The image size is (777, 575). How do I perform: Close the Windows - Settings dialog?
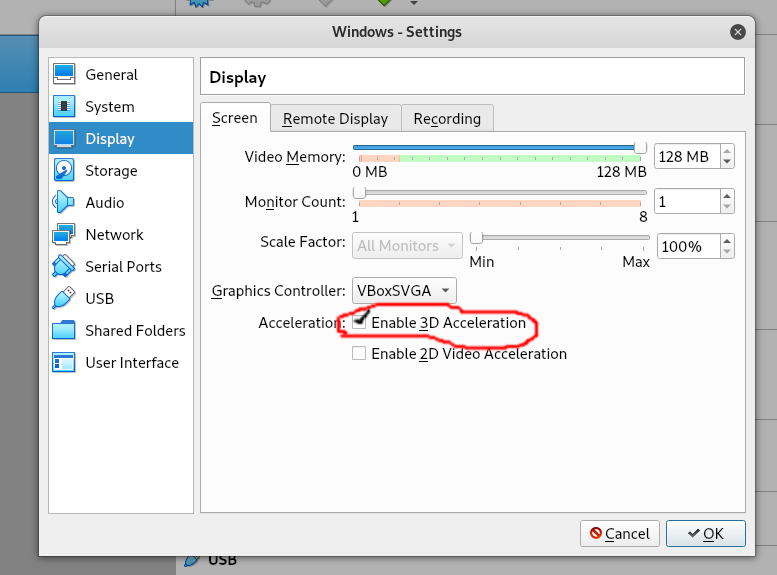tap(738, 32)
